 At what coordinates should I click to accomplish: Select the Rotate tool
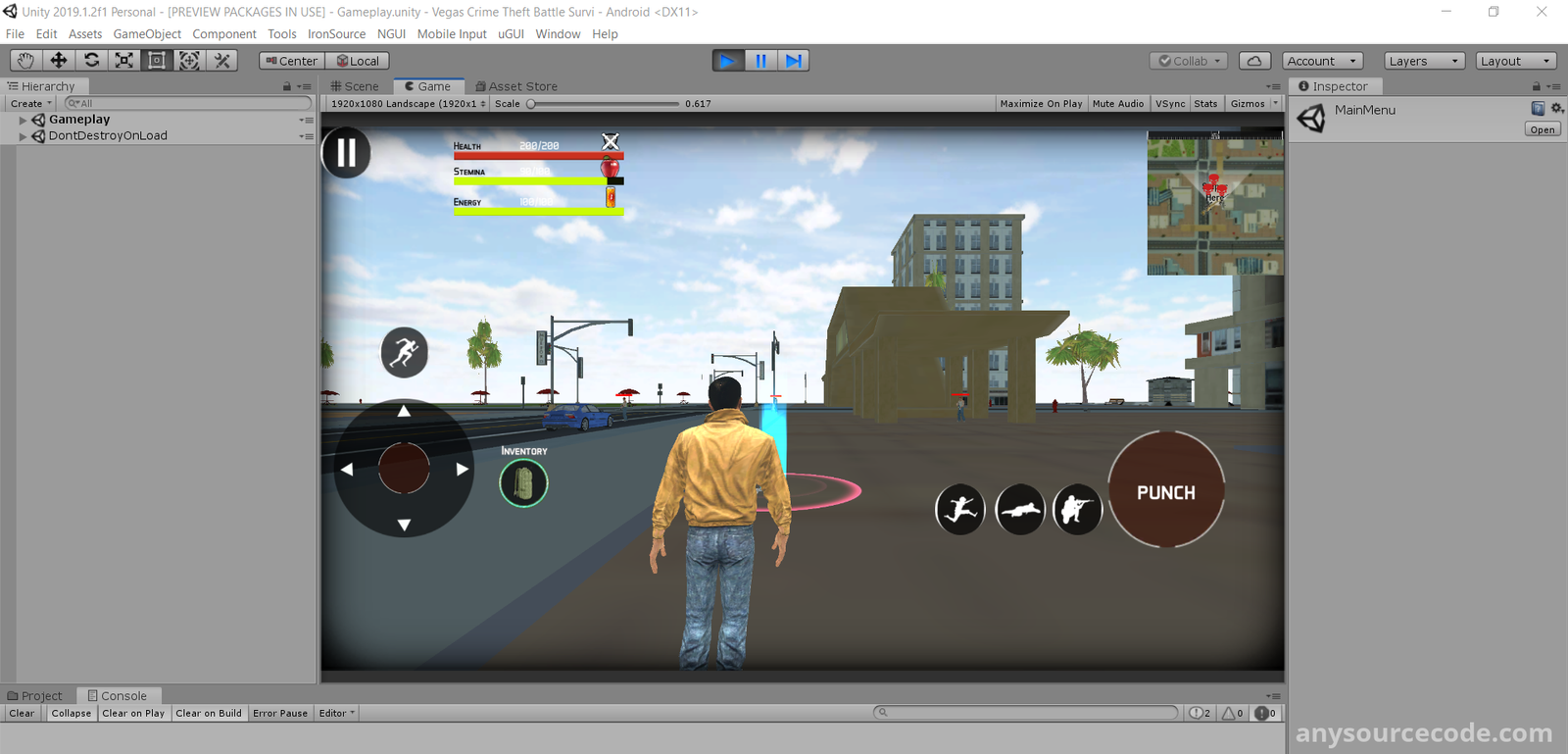click(x=91, y=61)
